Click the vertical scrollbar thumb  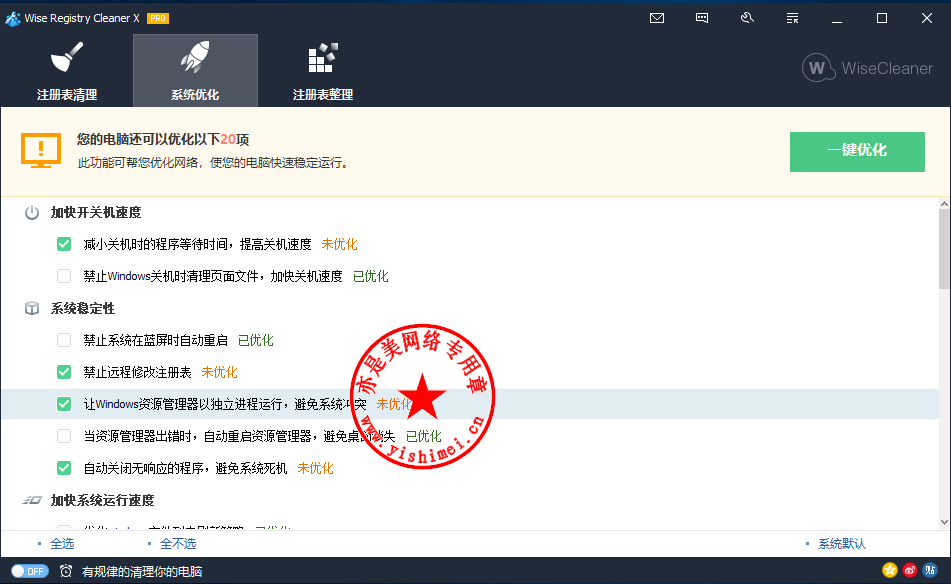tap(944, 249)
